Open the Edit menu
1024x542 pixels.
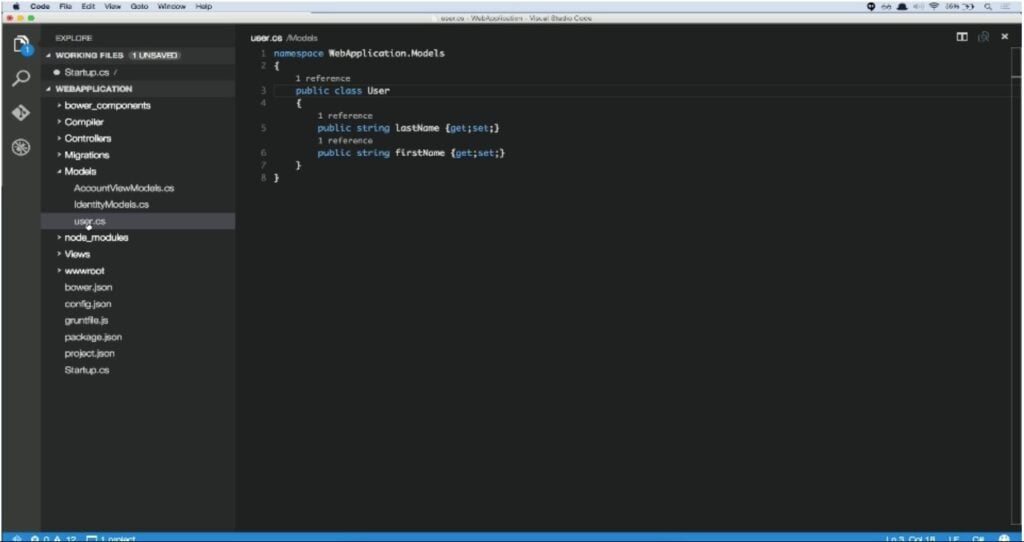click(x=88, y=6)
